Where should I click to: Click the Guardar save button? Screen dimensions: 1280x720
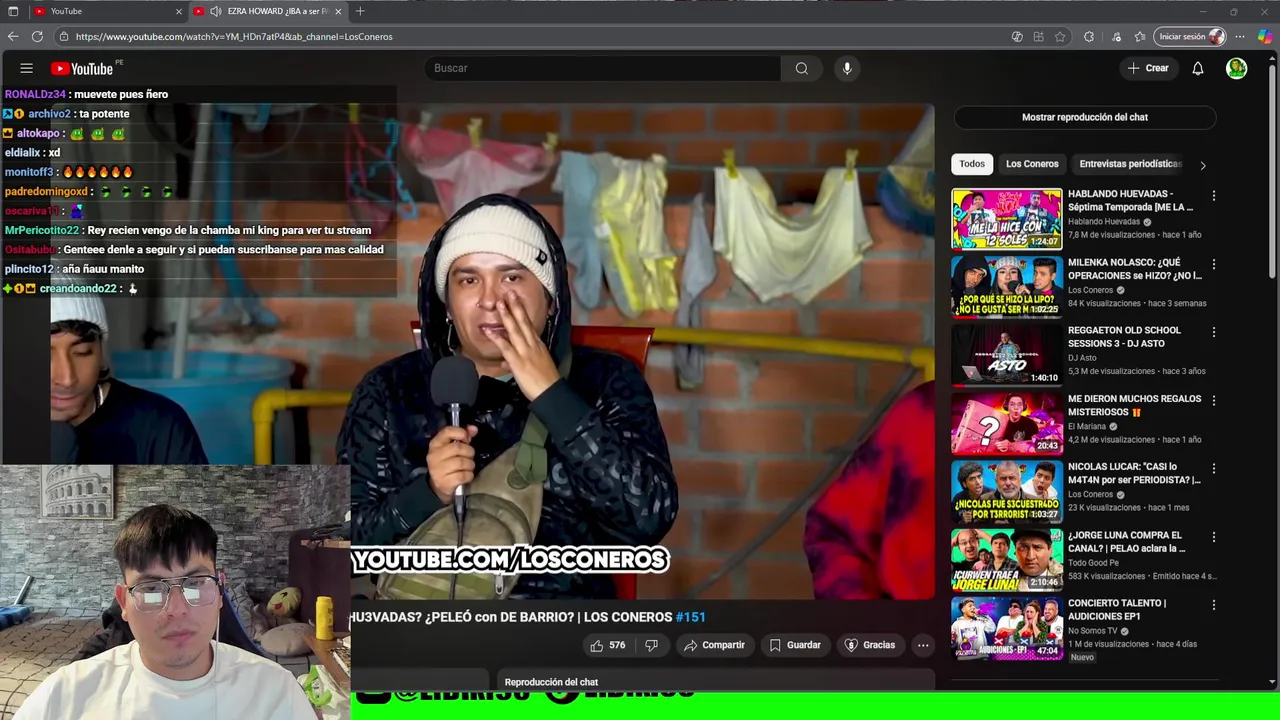point(795,645)
